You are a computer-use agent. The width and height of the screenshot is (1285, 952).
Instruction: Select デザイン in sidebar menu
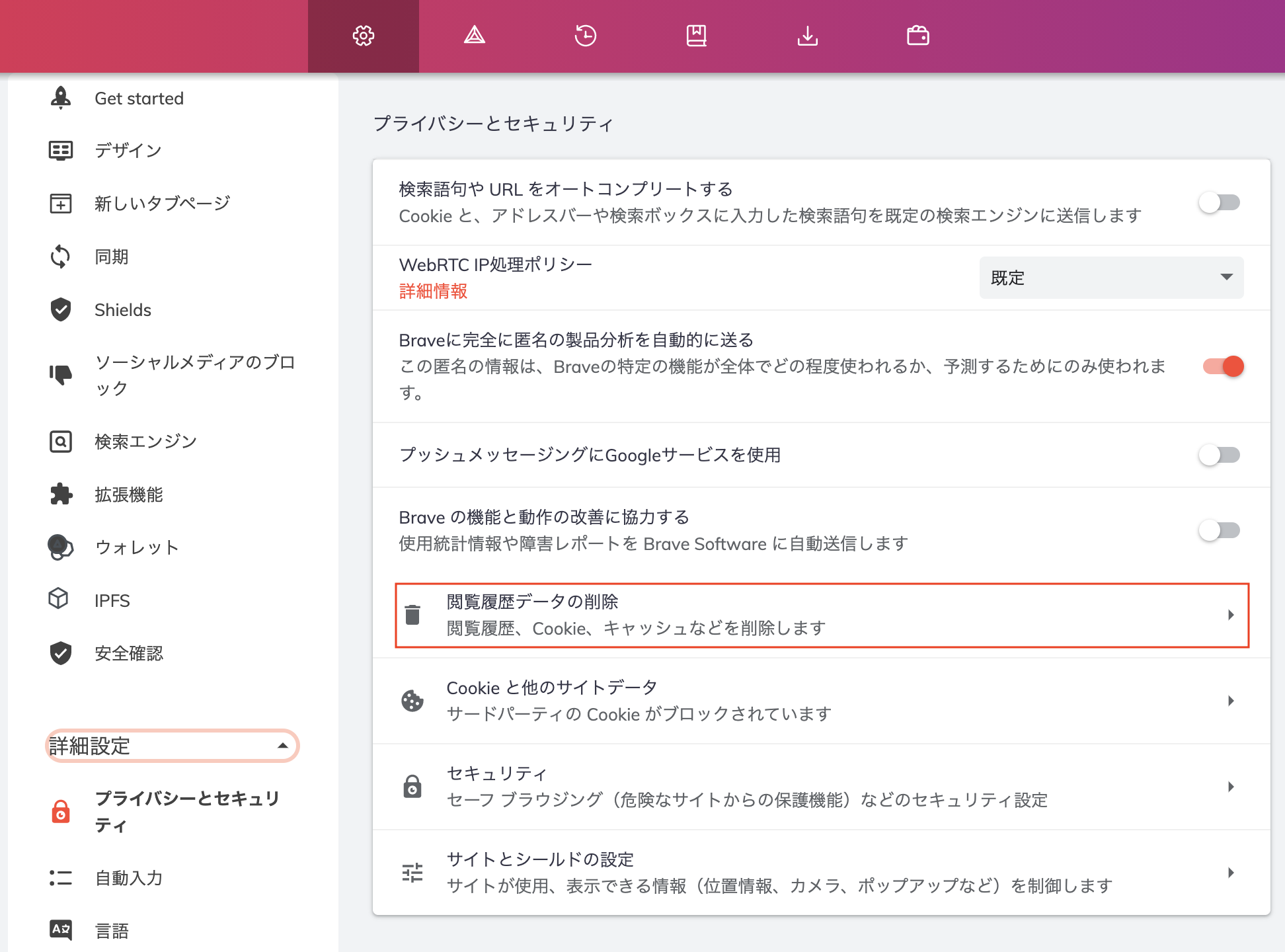(x=128, y=151)
